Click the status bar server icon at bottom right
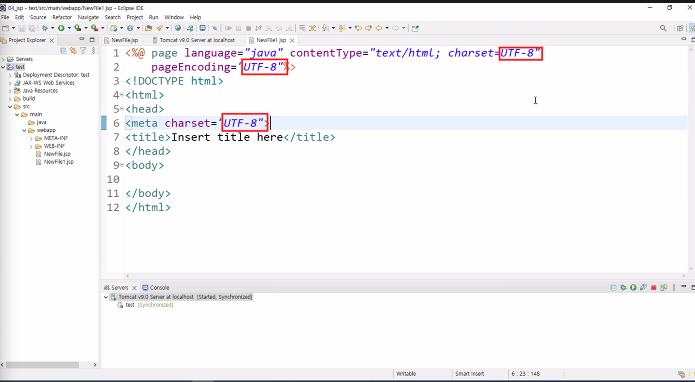695x382 pixels. point(682,374)
